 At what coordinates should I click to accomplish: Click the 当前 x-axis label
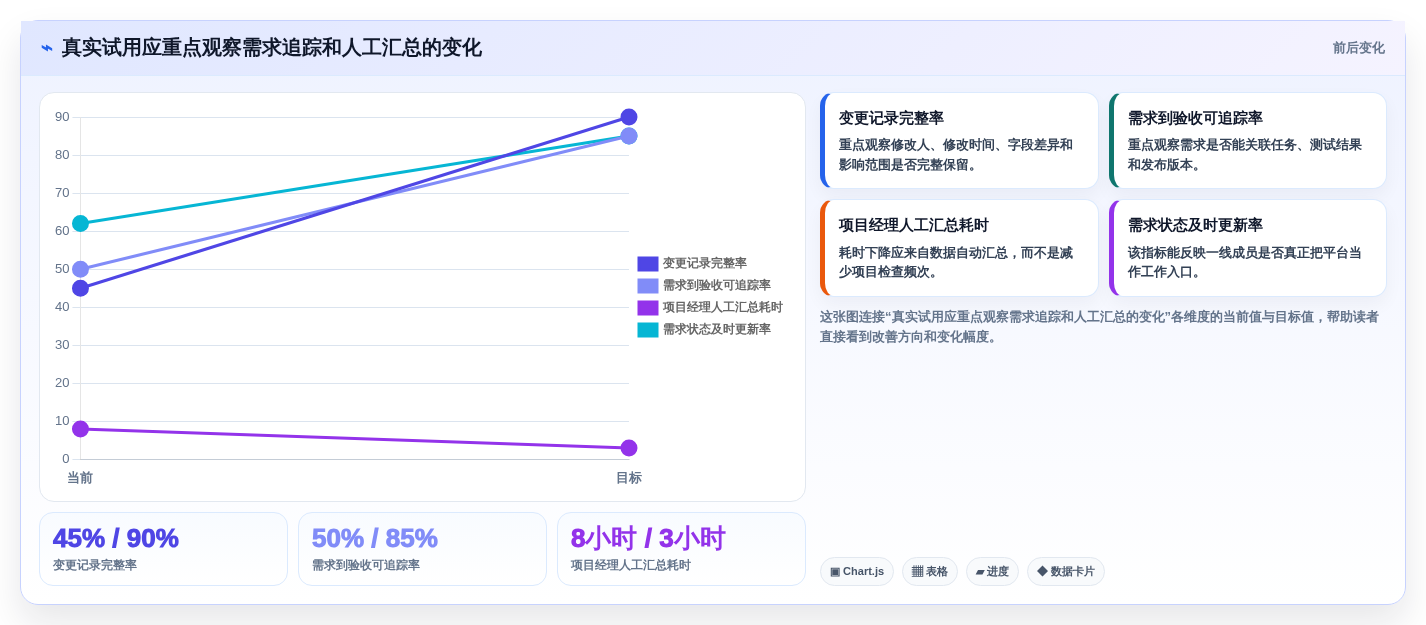click(x=80, y=478)
